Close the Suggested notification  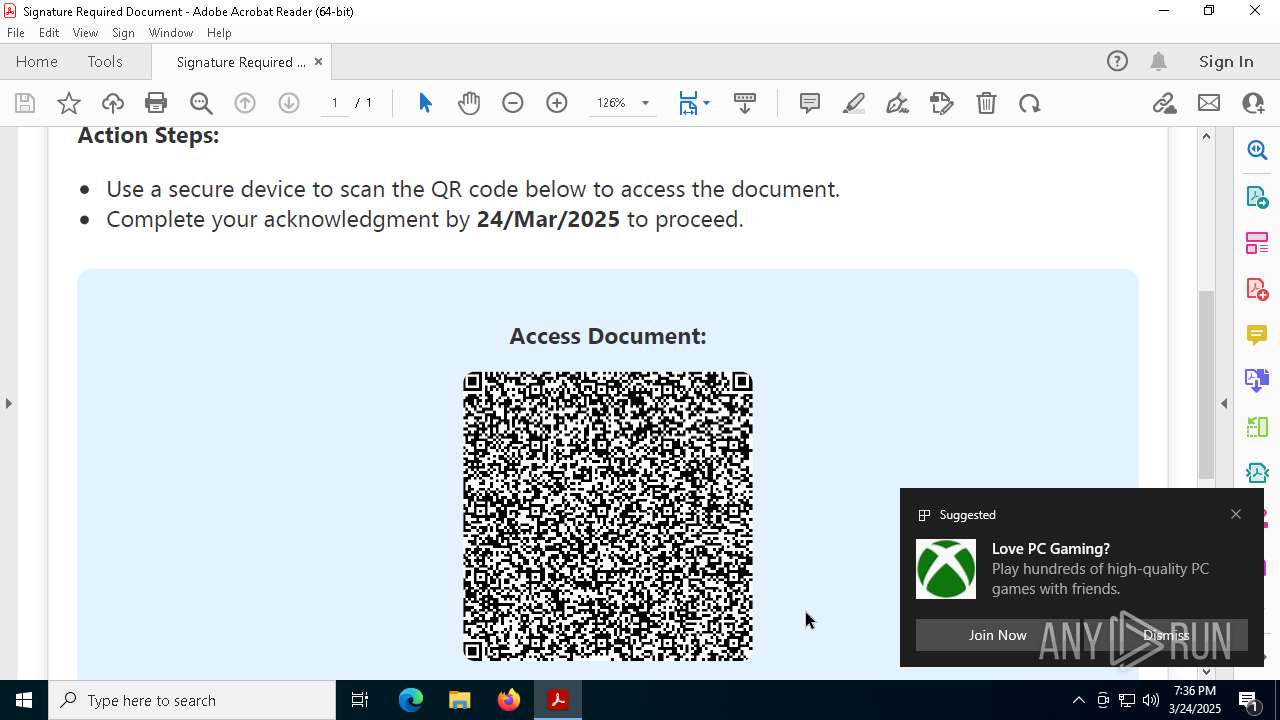(x=1236, y=514)
